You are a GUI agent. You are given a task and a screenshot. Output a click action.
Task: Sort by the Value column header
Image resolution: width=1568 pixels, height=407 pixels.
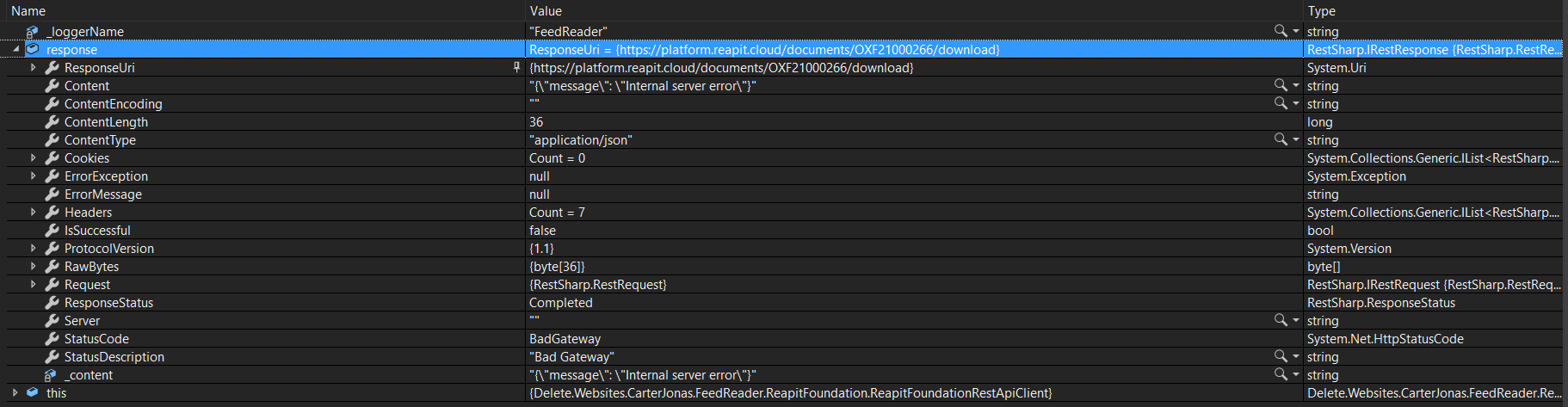[546, 11]
